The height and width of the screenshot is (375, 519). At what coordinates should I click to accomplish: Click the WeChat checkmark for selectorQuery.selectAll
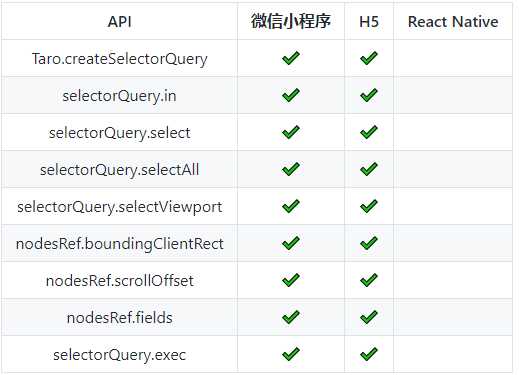click(x=291, y=169)
